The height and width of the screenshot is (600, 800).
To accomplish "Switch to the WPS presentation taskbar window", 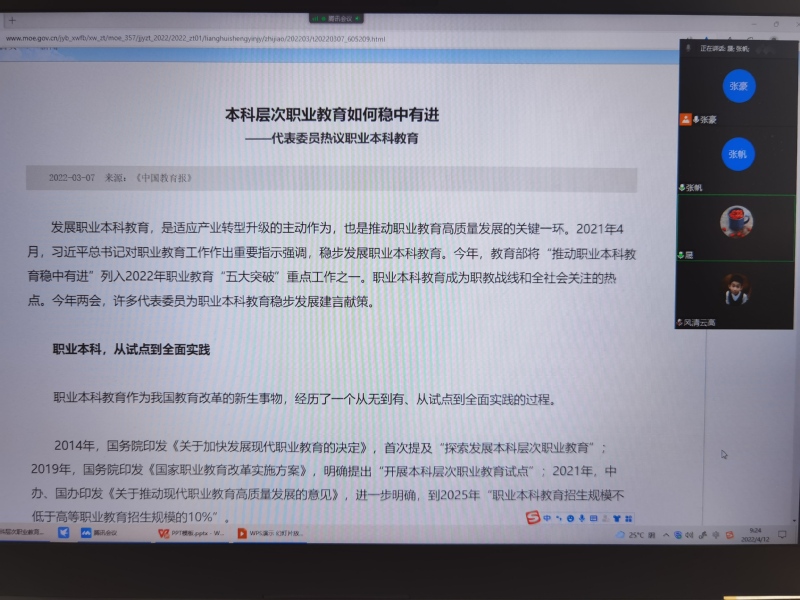I will point(268,534).
